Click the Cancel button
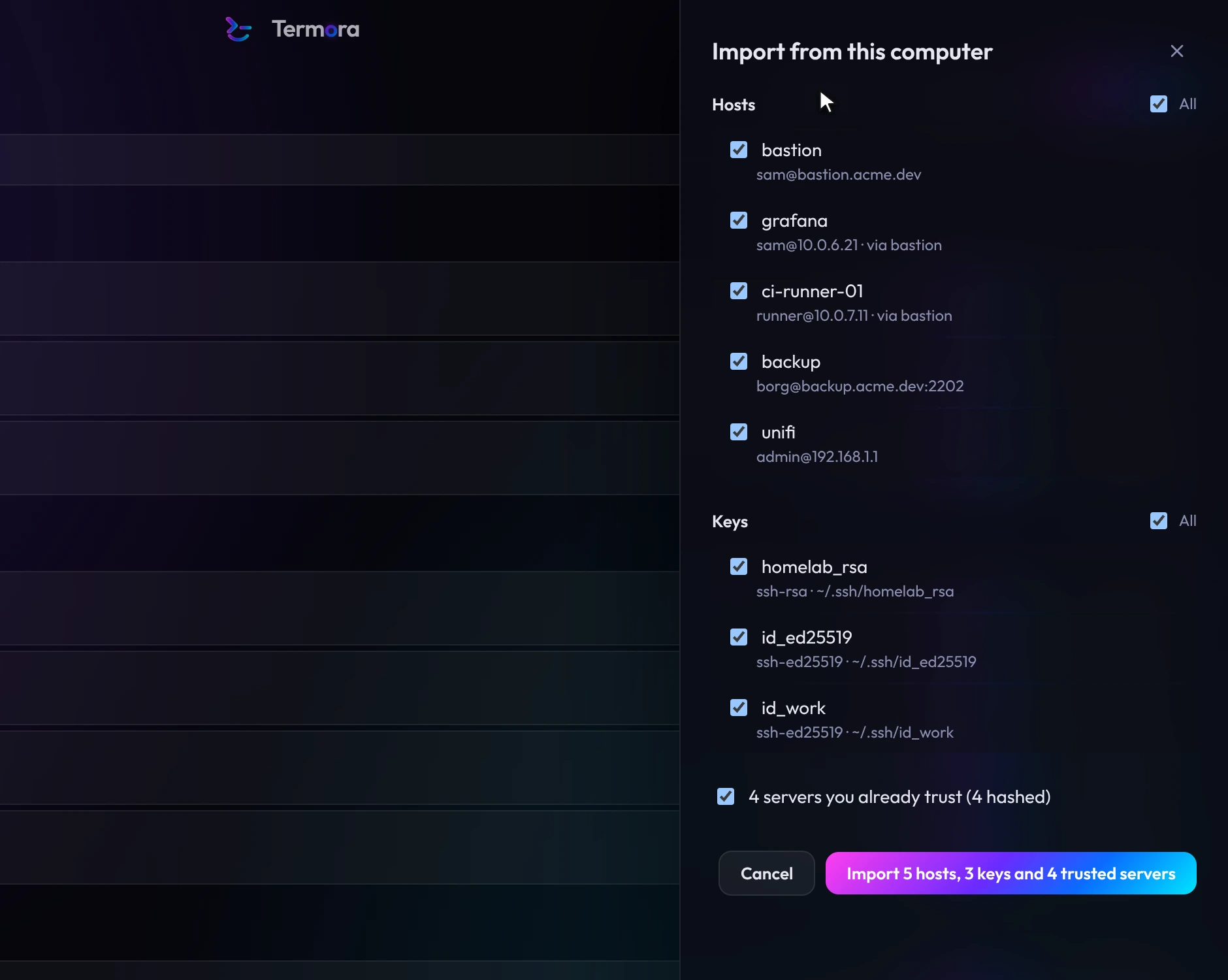1228x980 pixels. [x=767, y=874]
